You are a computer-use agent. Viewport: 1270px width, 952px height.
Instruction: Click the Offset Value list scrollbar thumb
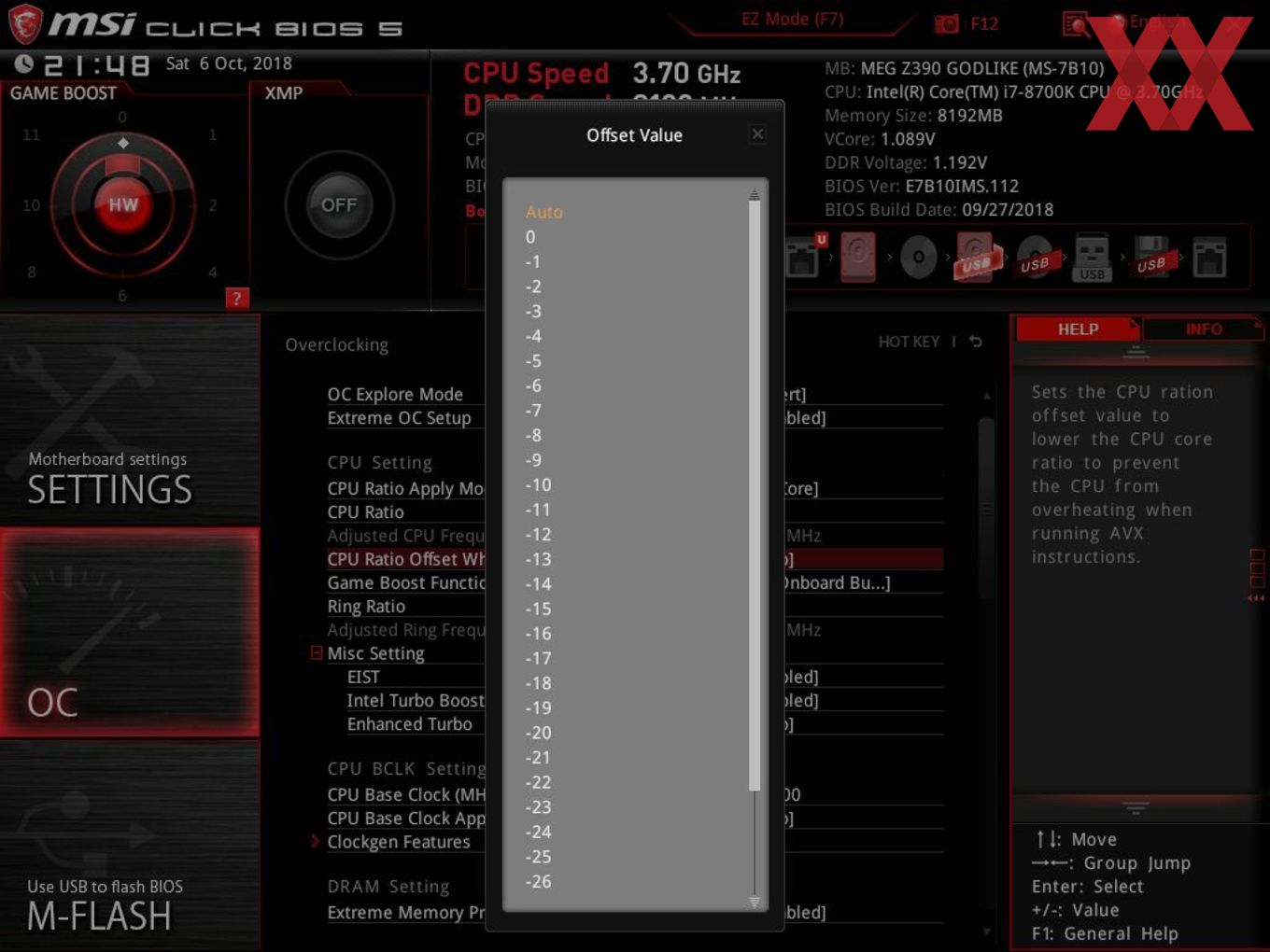point(754,495)
